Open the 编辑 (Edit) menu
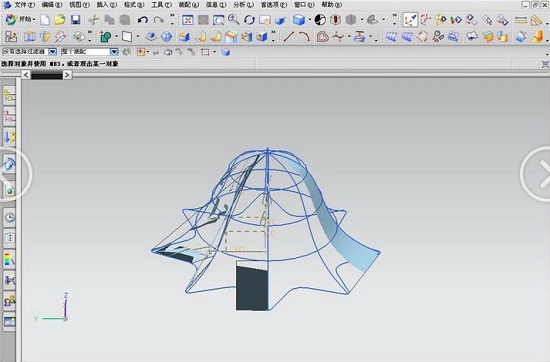Image resolution: width=550 pixels, height=362 pixels. (x=52, y=5)
